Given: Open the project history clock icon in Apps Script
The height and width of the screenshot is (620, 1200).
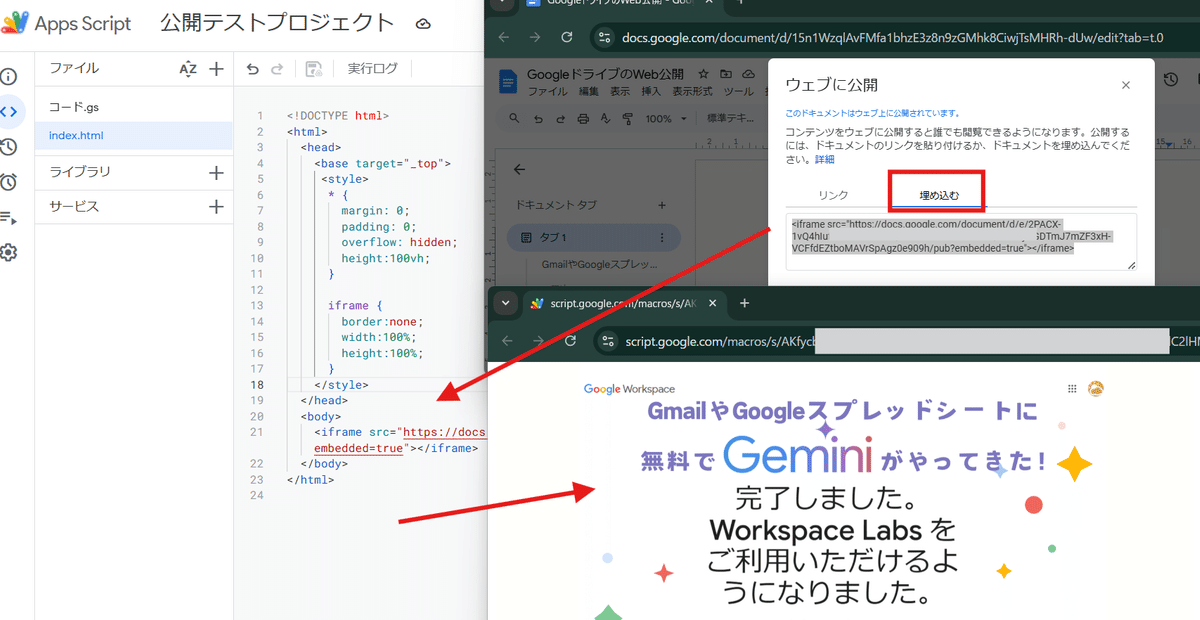Looking at the screenshot, I should pyautogui.click(x=9, y=147).
